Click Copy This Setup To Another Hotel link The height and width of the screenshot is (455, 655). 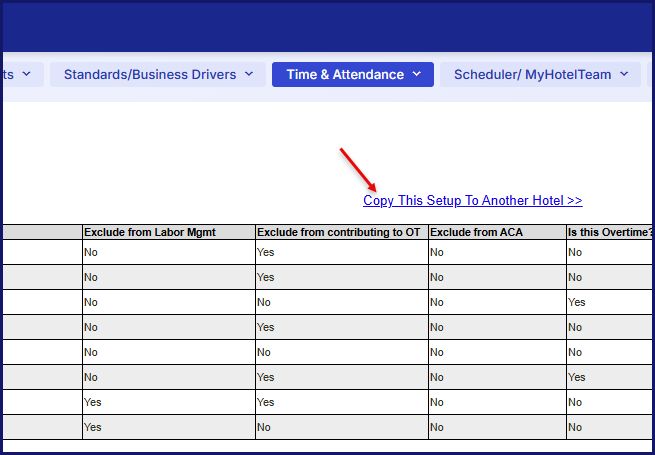(x=472, y=201)
